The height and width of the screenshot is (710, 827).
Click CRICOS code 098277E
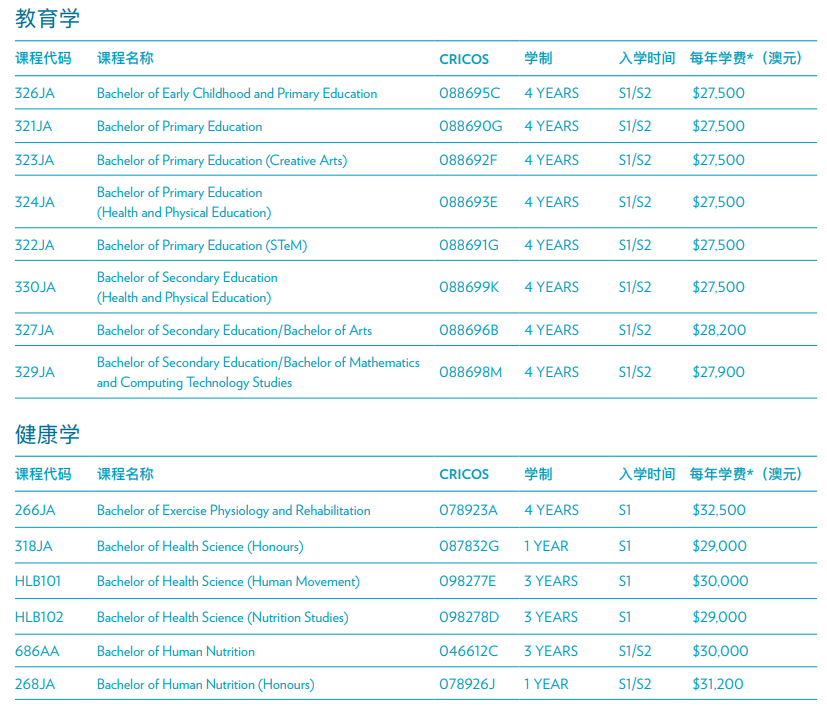click(468, 581)
